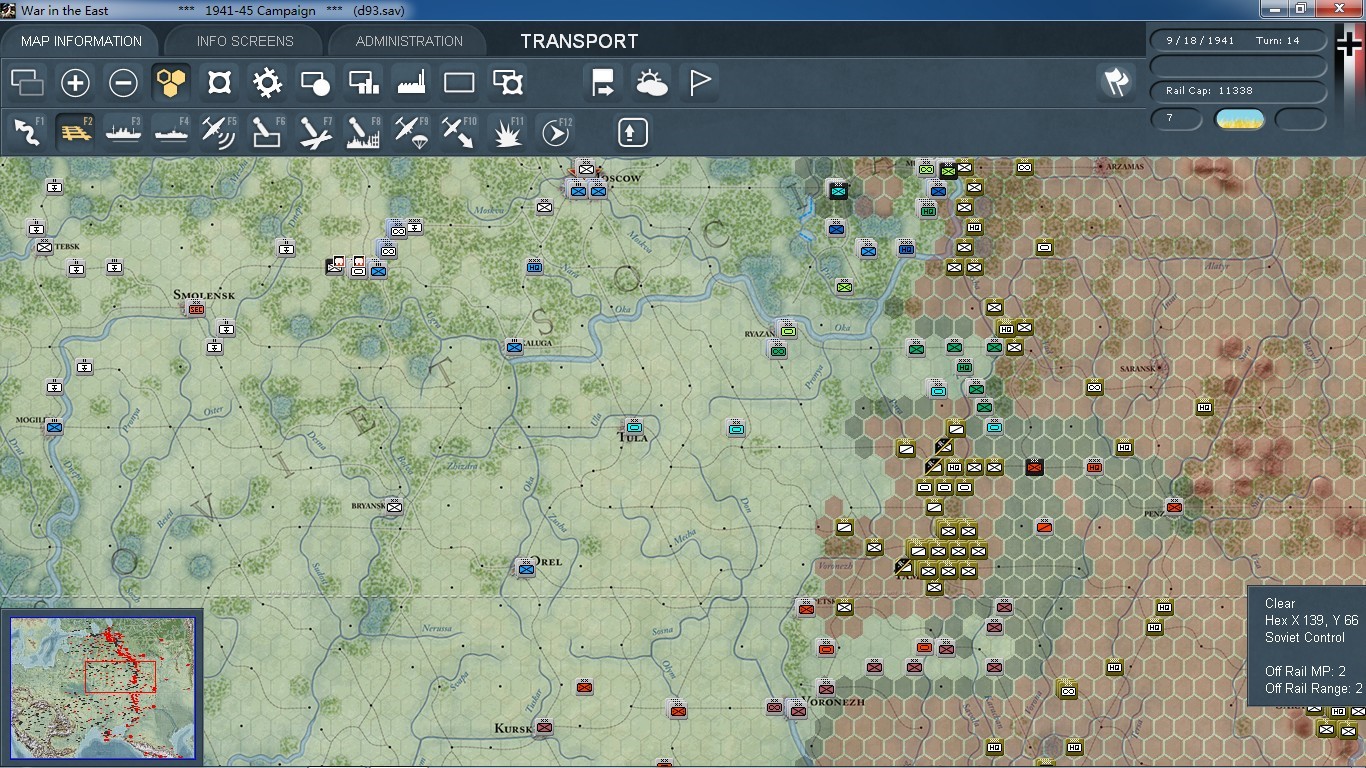Open the weather cloud and sun icon

click(x=651, y=83)
